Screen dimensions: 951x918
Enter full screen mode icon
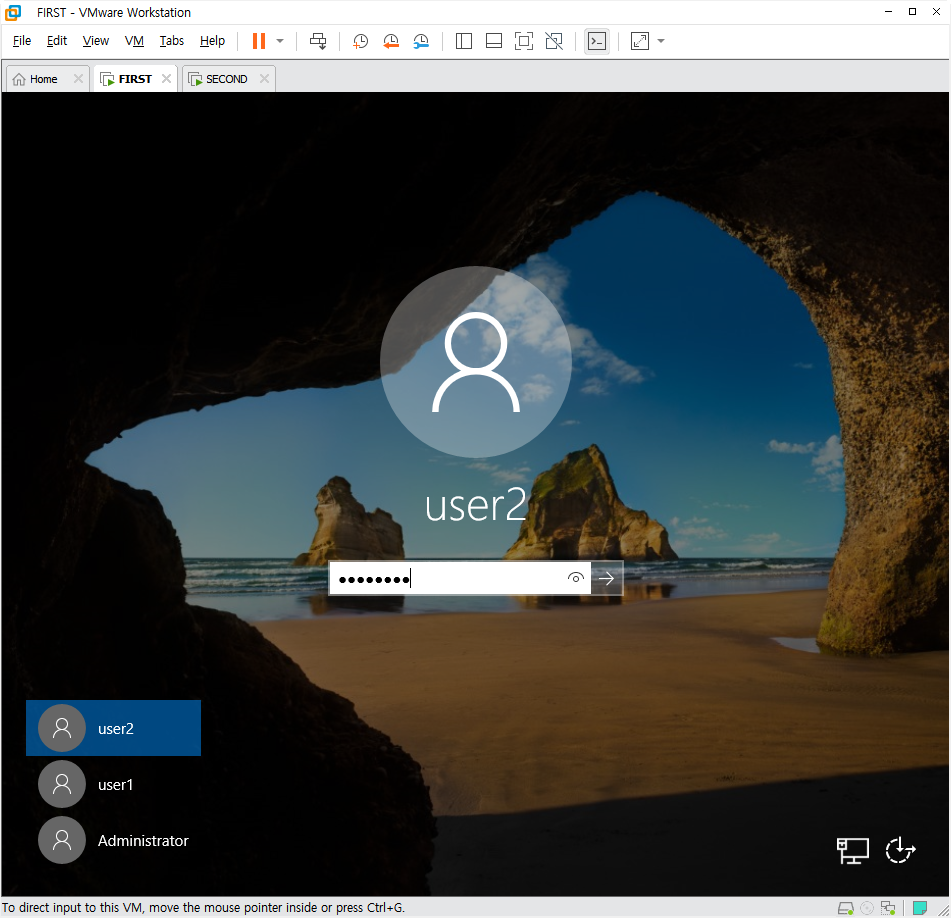(x=524, y=41)
